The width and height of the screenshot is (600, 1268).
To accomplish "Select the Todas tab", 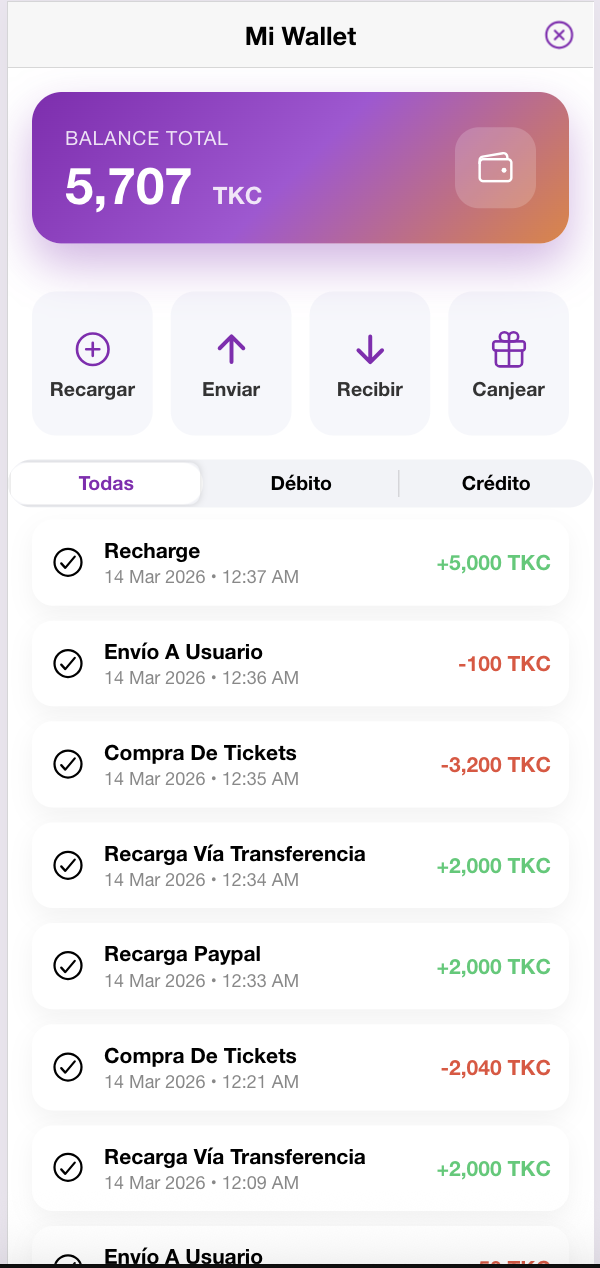I will [x=106, y=484].
